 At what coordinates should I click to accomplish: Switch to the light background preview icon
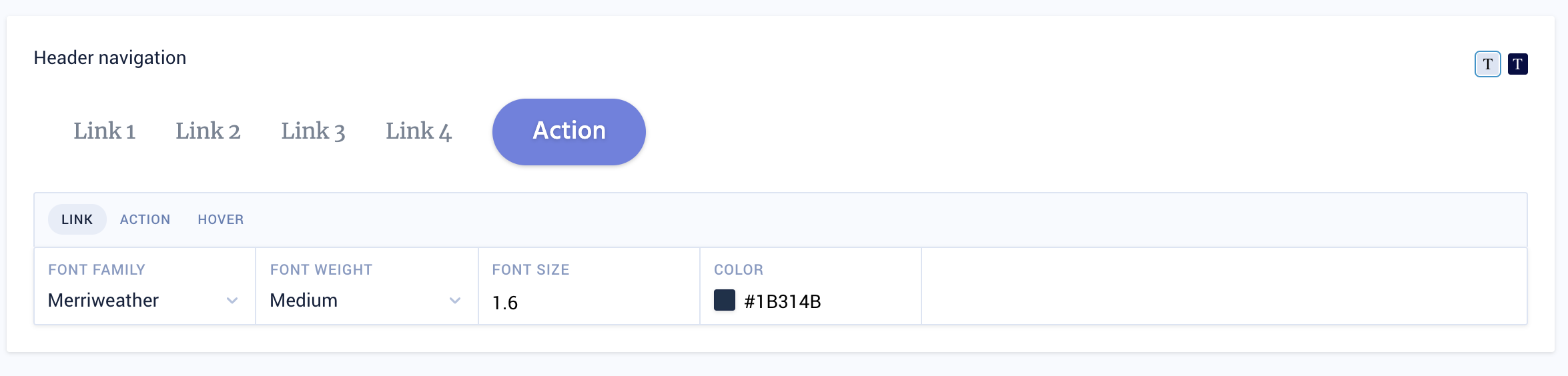click(1487, 64)
